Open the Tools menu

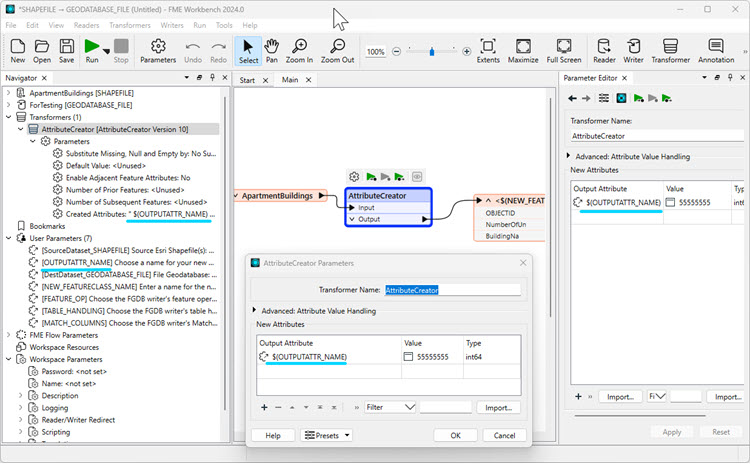[224, 25]
